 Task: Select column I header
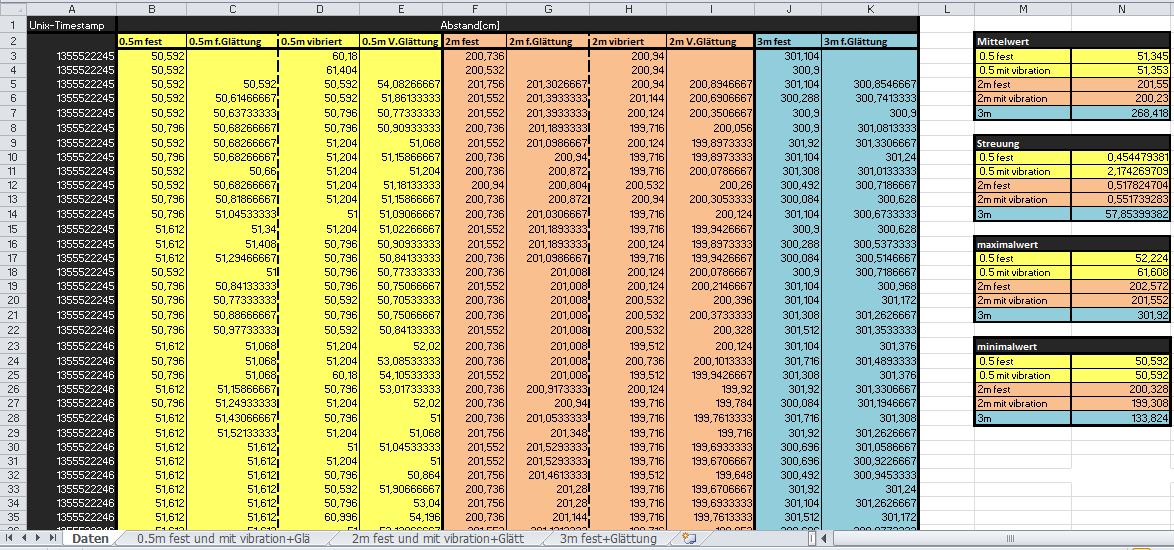click(x=711, y=8)
